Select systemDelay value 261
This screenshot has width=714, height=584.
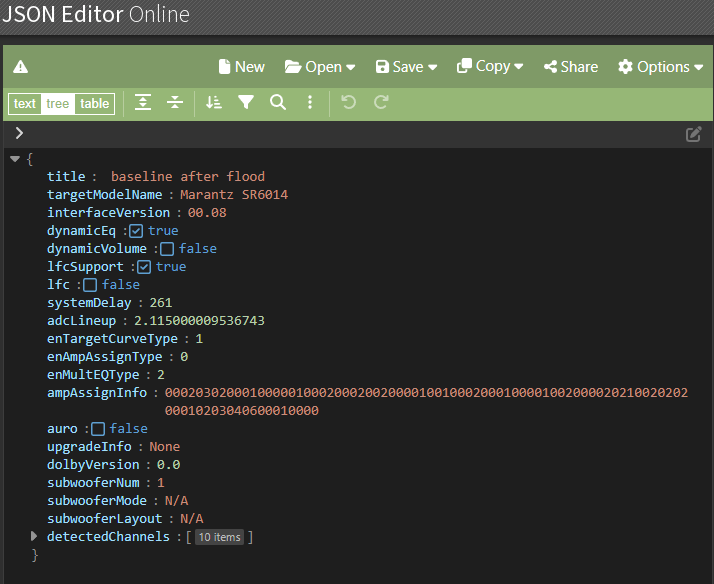pos(161,303)
